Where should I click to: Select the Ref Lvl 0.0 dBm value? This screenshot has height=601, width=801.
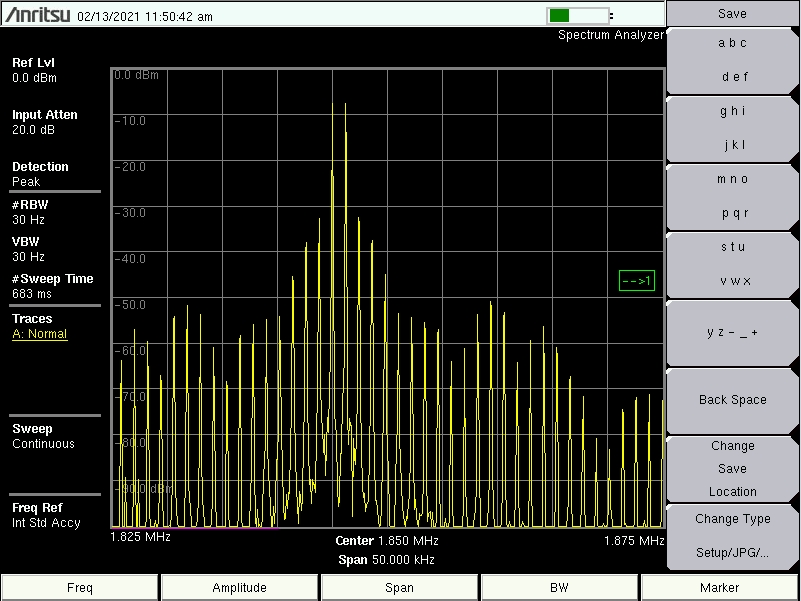click(x=34, y=78)
